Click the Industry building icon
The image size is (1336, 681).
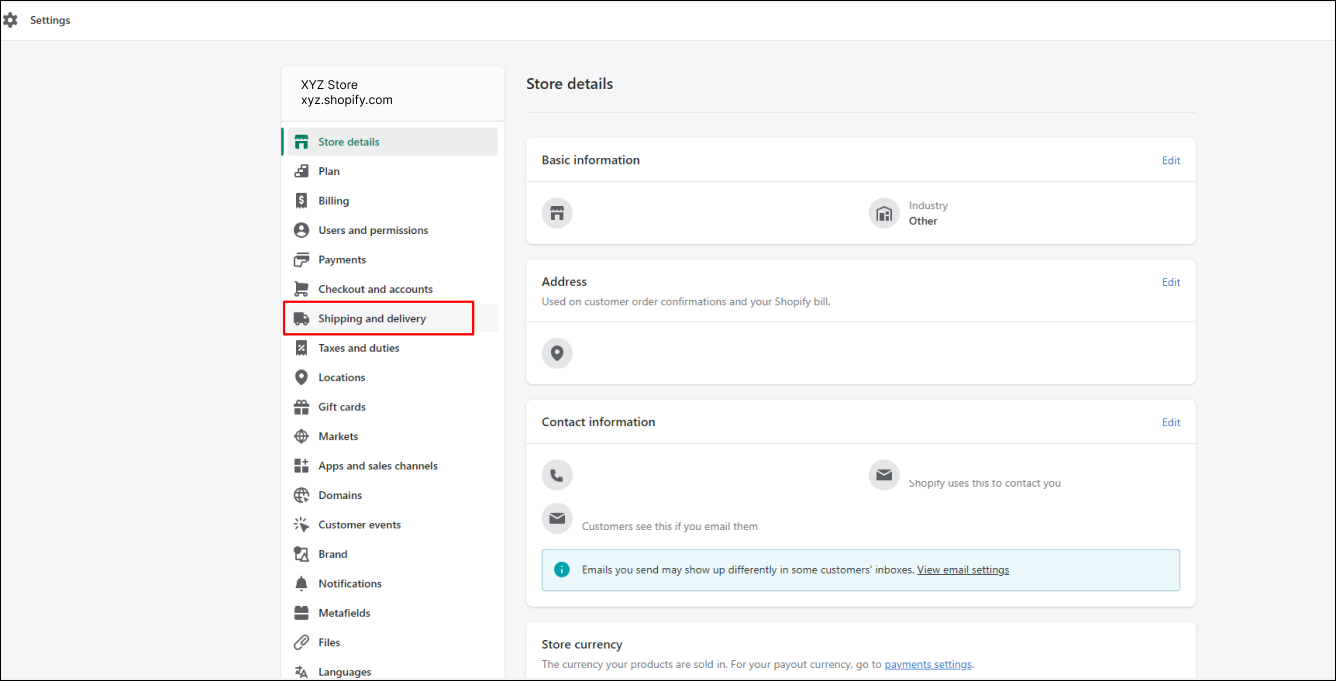[884, 213]
